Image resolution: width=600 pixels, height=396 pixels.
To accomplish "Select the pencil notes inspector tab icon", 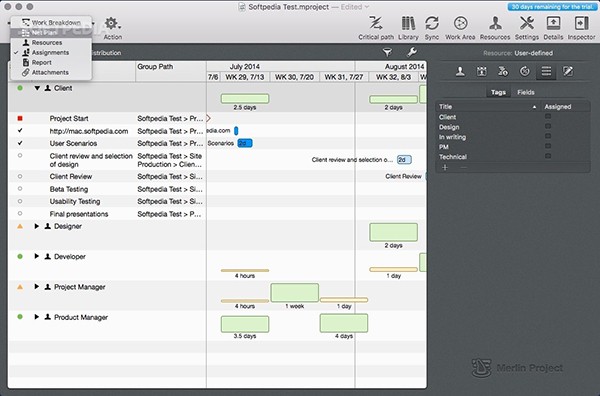I will [568, 71].
